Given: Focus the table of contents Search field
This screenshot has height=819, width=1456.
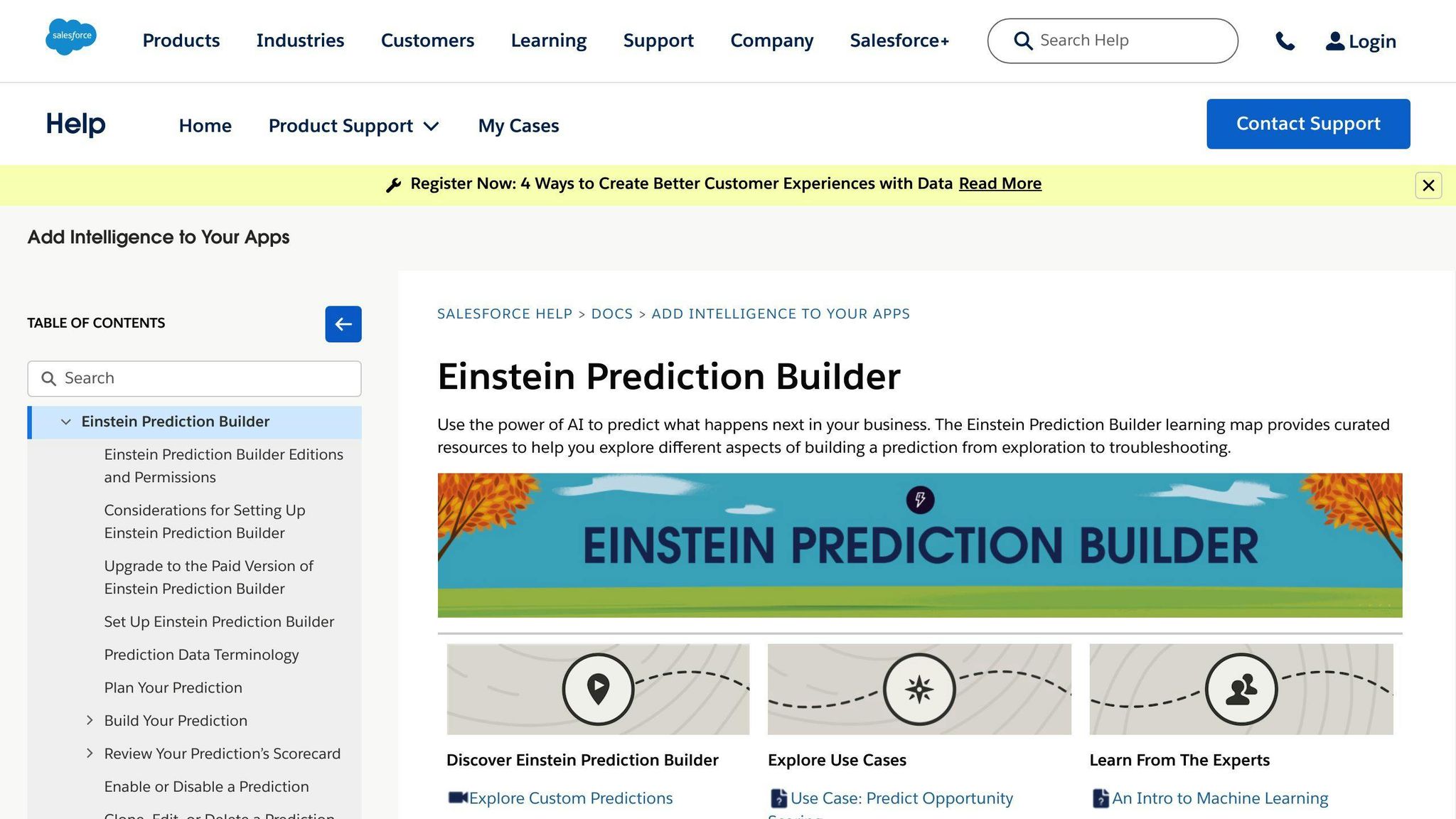Looking at the screenshot, I should 194,378.
